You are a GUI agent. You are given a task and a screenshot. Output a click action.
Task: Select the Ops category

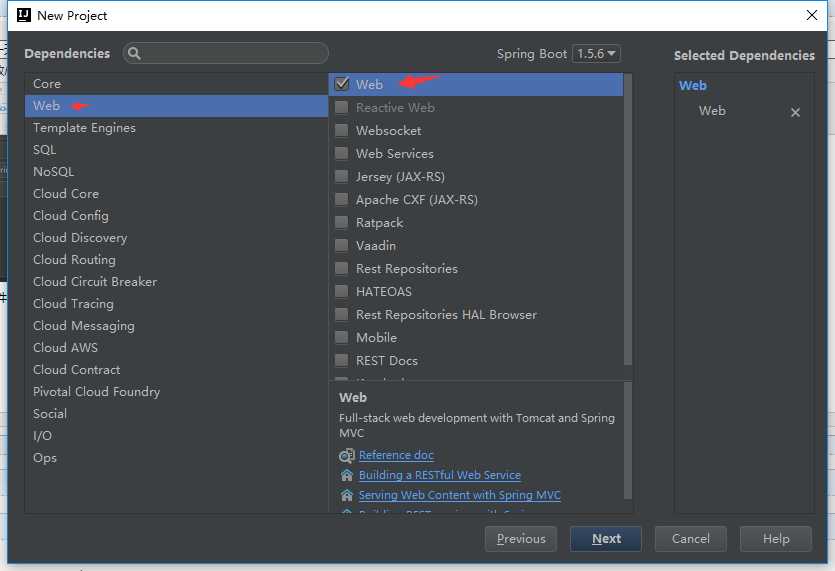pos(176,458)
